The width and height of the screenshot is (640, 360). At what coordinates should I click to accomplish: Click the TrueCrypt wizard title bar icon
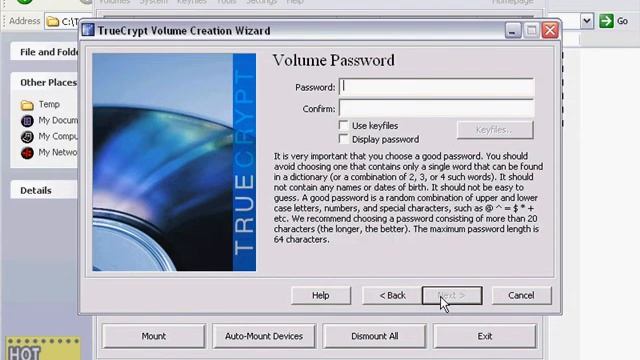[x=88, y=30]
